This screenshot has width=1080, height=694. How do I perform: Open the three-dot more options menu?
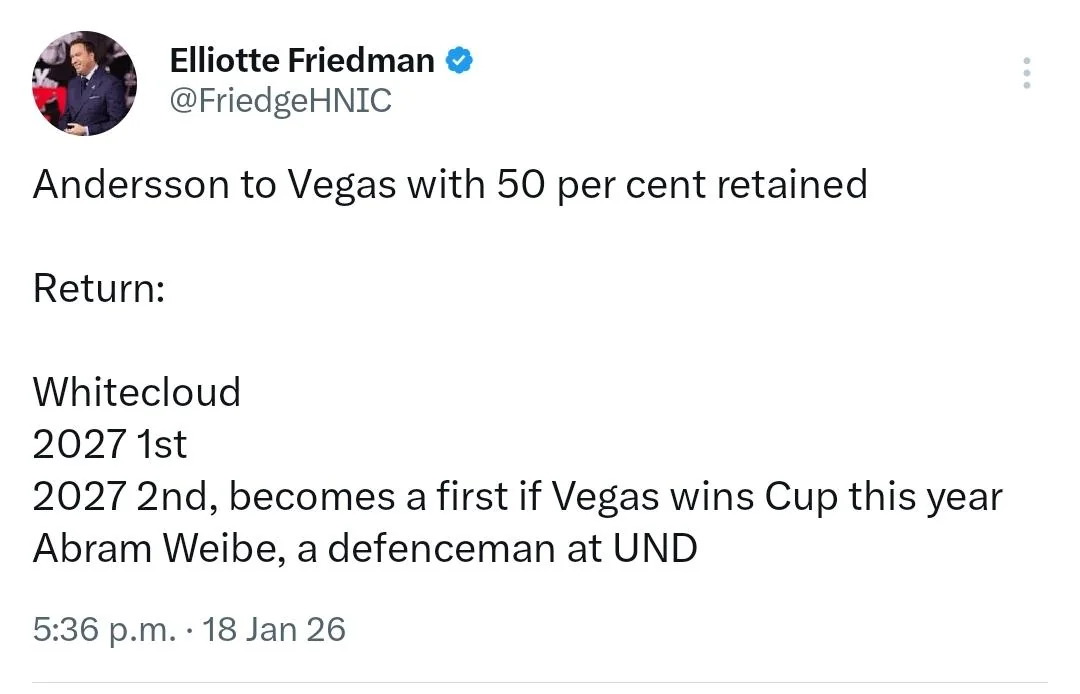(1027, 74)
